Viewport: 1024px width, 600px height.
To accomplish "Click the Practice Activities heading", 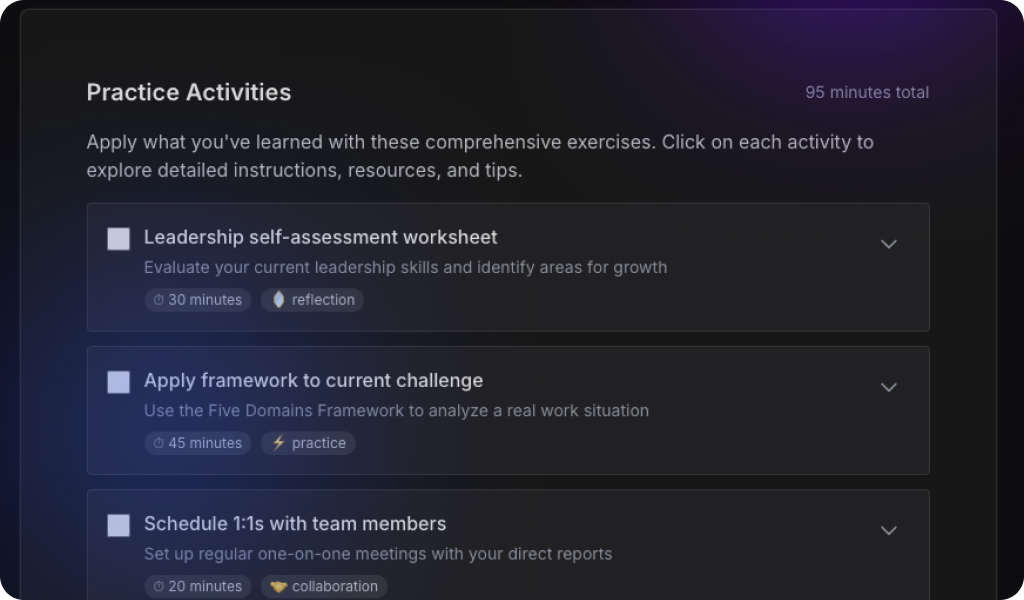I will click(189, 92).
